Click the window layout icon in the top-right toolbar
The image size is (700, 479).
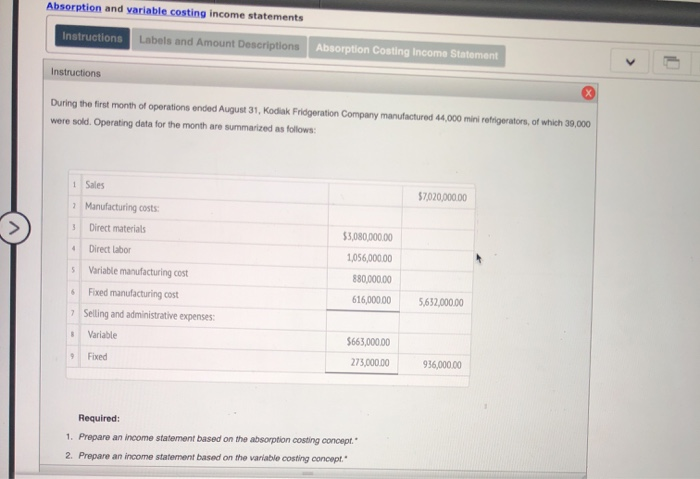671,62
